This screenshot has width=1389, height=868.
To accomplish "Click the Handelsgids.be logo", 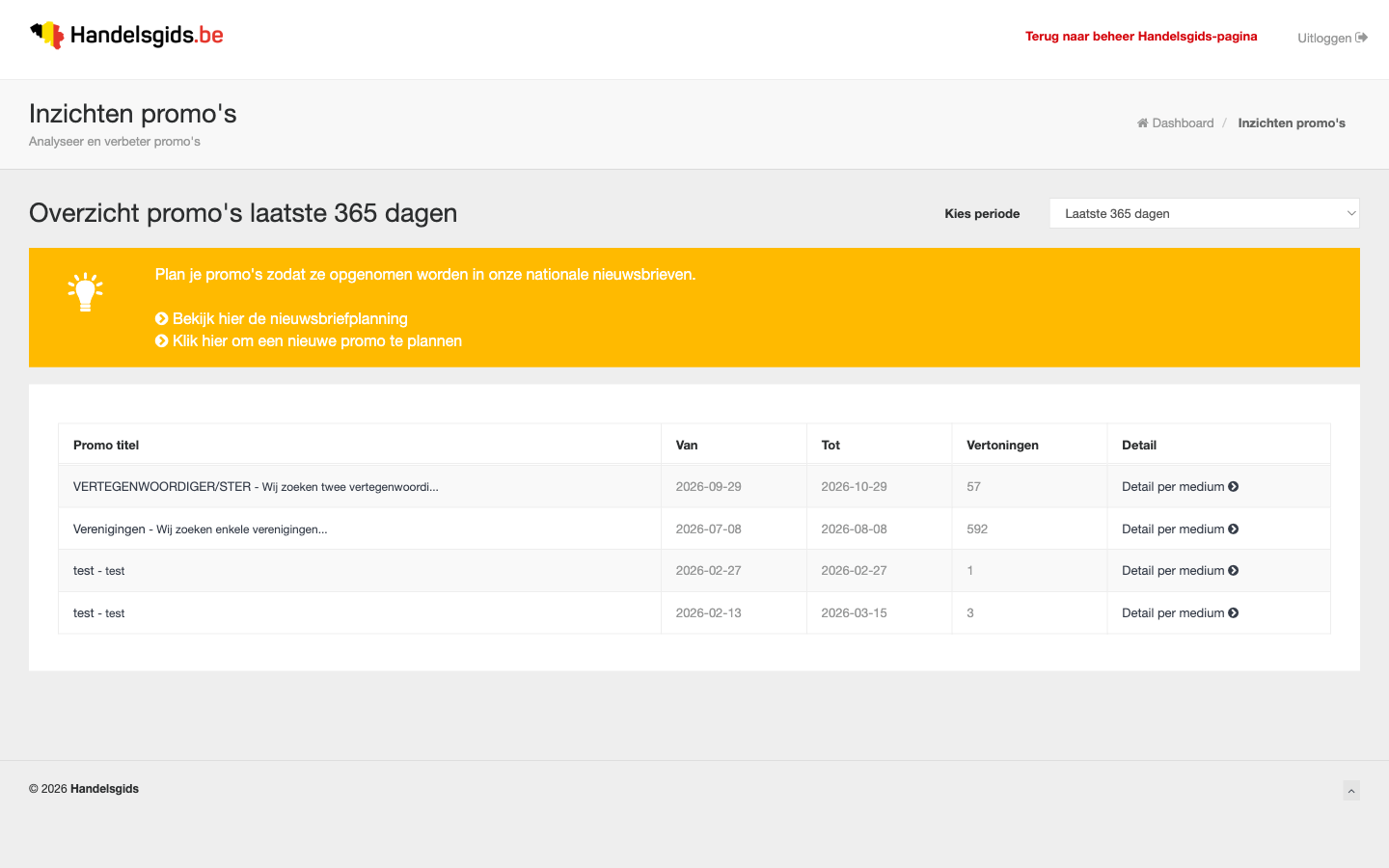I will click(126, 36).
